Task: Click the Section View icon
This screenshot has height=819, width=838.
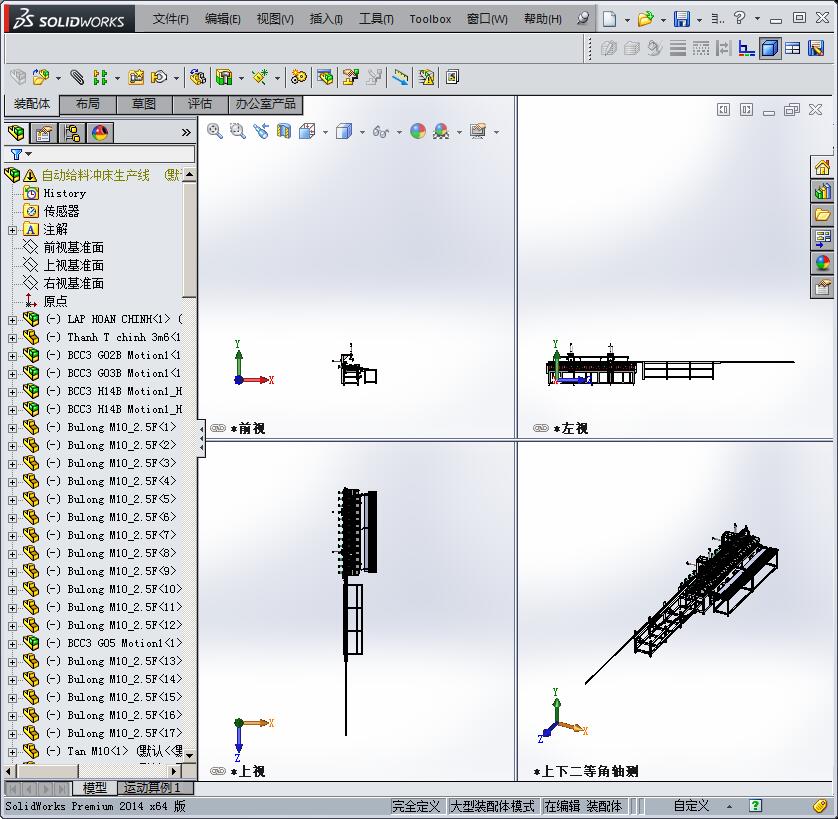Action: (x=284, y=131)
